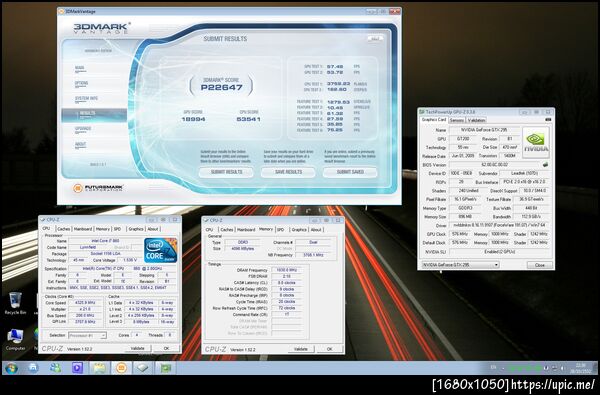Image resolution: width=600 pixels, height=395 pixels.
Task: Open UPGRADE in 3DMark sidebar
Action: coord(83,129)
